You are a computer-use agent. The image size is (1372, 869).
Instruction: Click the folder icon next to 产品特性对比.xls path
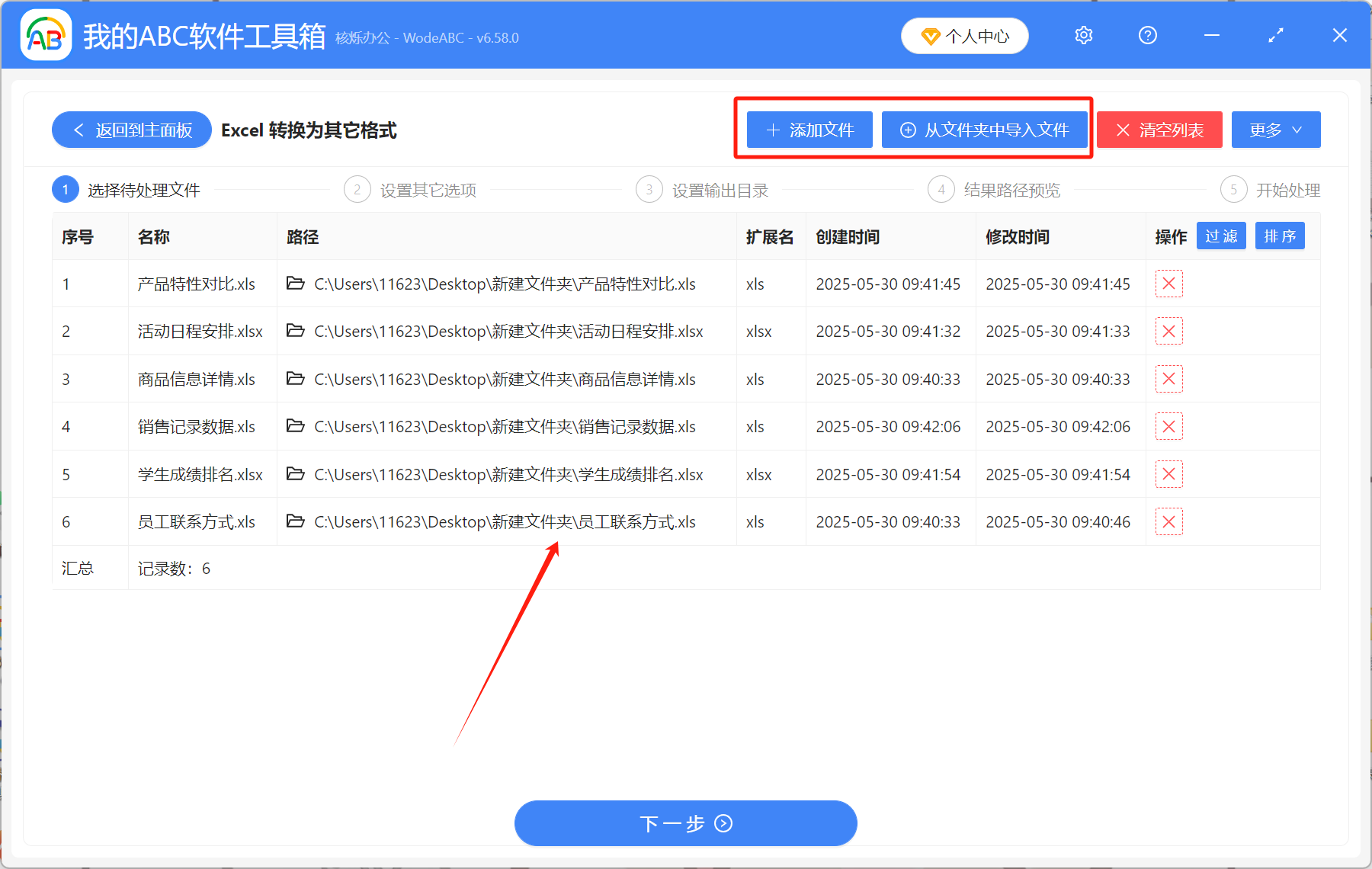[x=296, y=284]
